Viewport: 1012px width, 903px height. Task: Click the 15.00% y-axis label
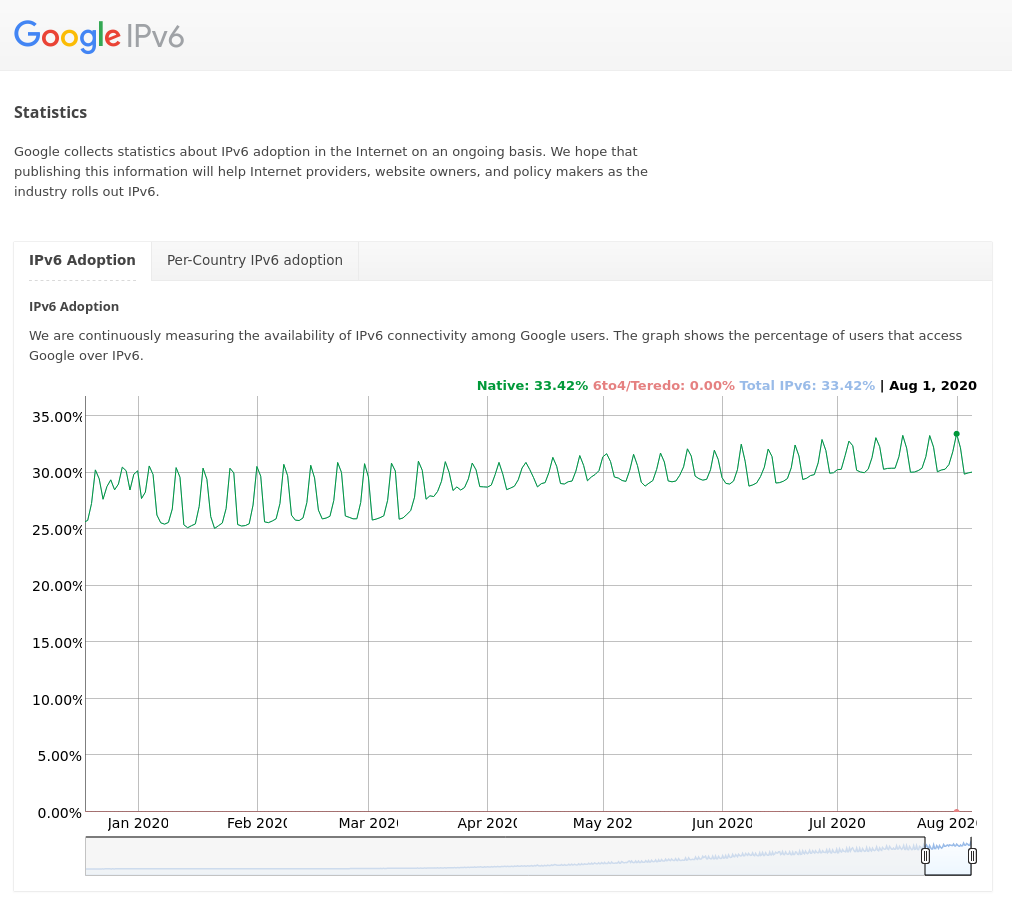tap(57, 643)
